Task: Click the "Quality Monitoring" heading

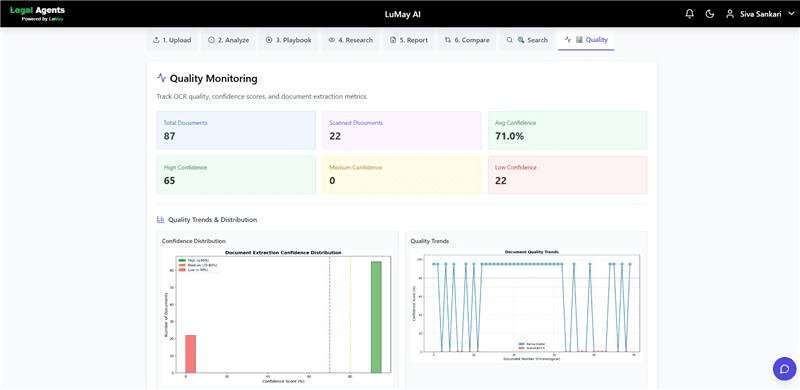Action: [213, 79]
